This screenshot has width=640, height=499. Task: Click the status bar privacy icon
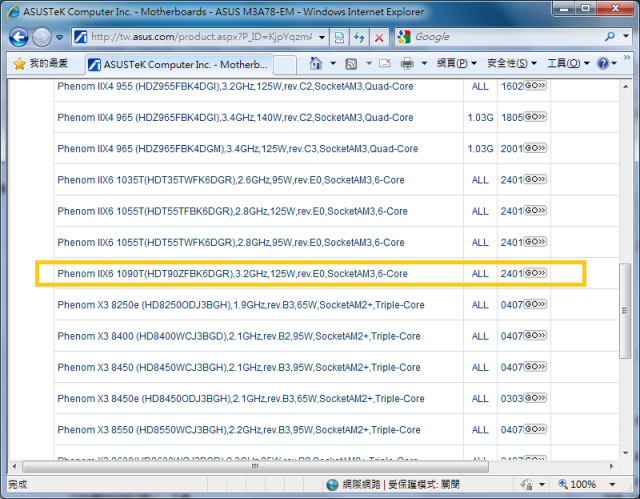tap(527, 485)
